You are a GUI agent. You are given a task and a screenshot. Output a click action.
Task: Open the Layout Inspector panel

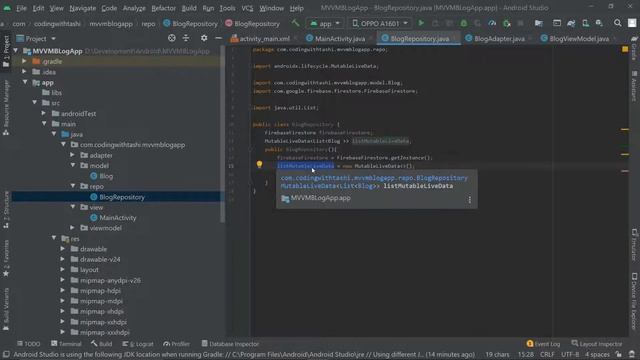pos(597,344)
